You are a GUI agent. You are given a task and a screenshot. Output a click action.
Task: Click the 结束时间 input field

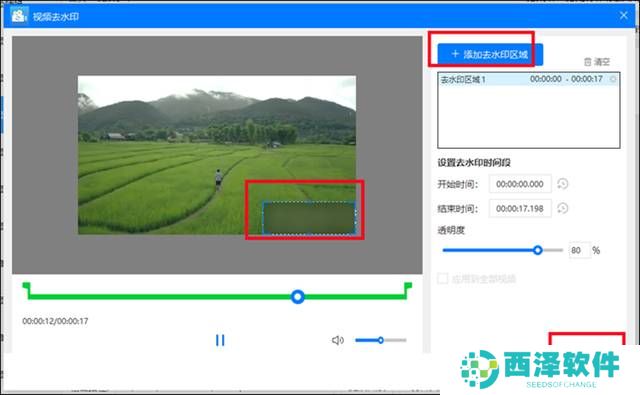(x=520, y=209)
